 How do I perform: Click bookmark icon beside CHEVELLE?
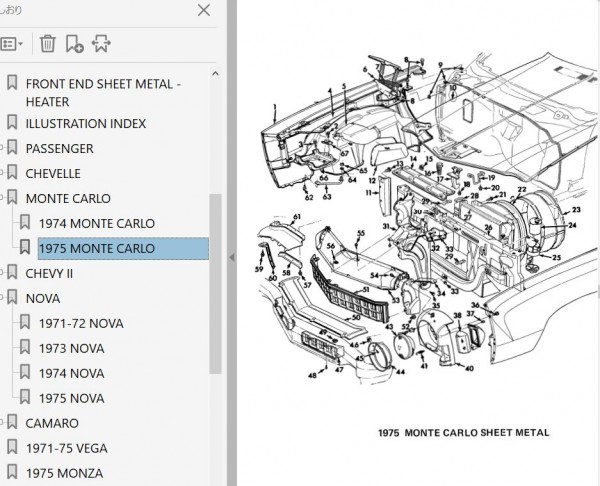pos(12,173)
